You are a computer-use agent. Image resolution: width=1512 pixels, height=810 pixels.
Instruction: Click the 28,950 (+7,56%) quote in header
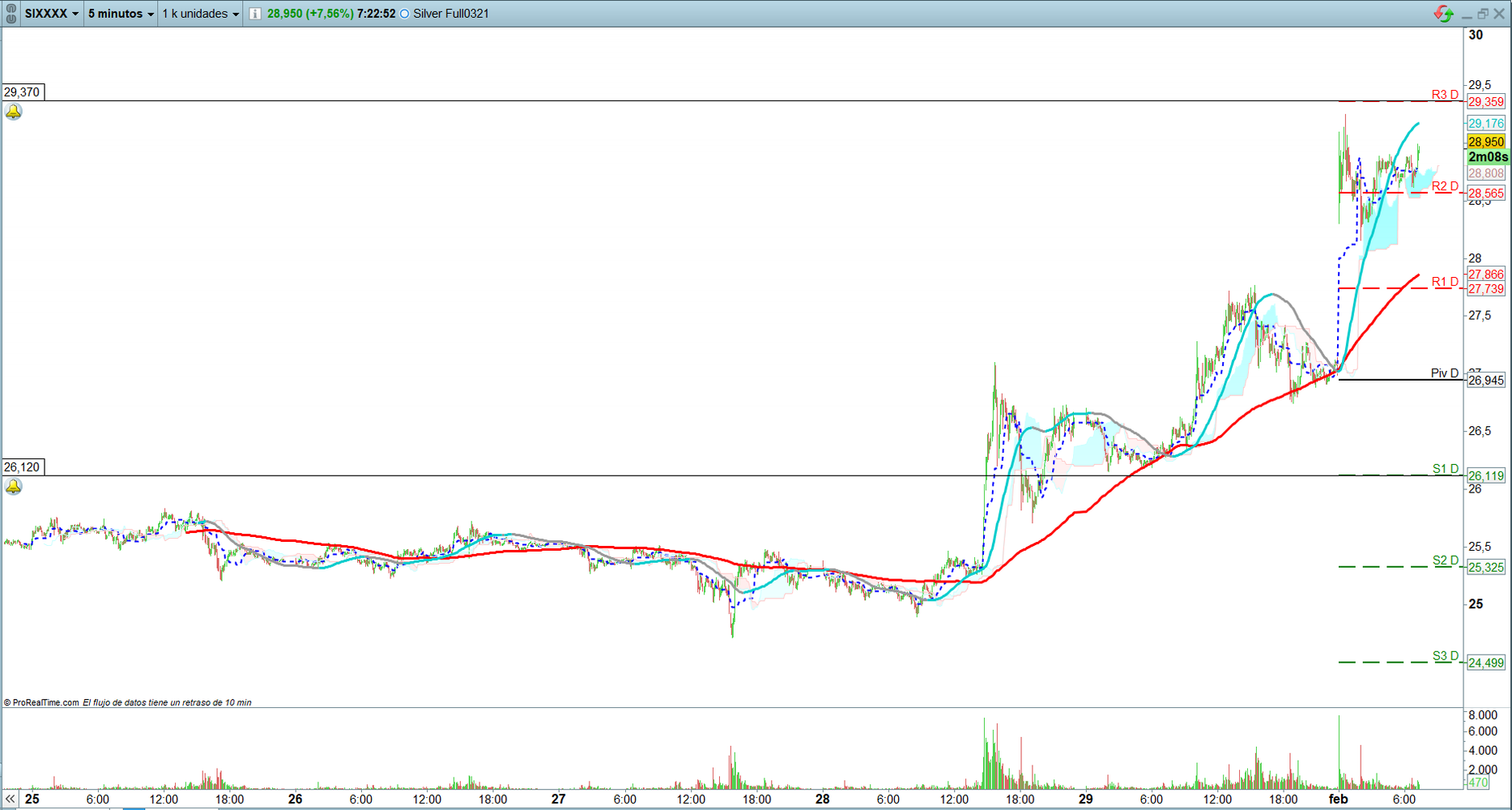[310, 14]
